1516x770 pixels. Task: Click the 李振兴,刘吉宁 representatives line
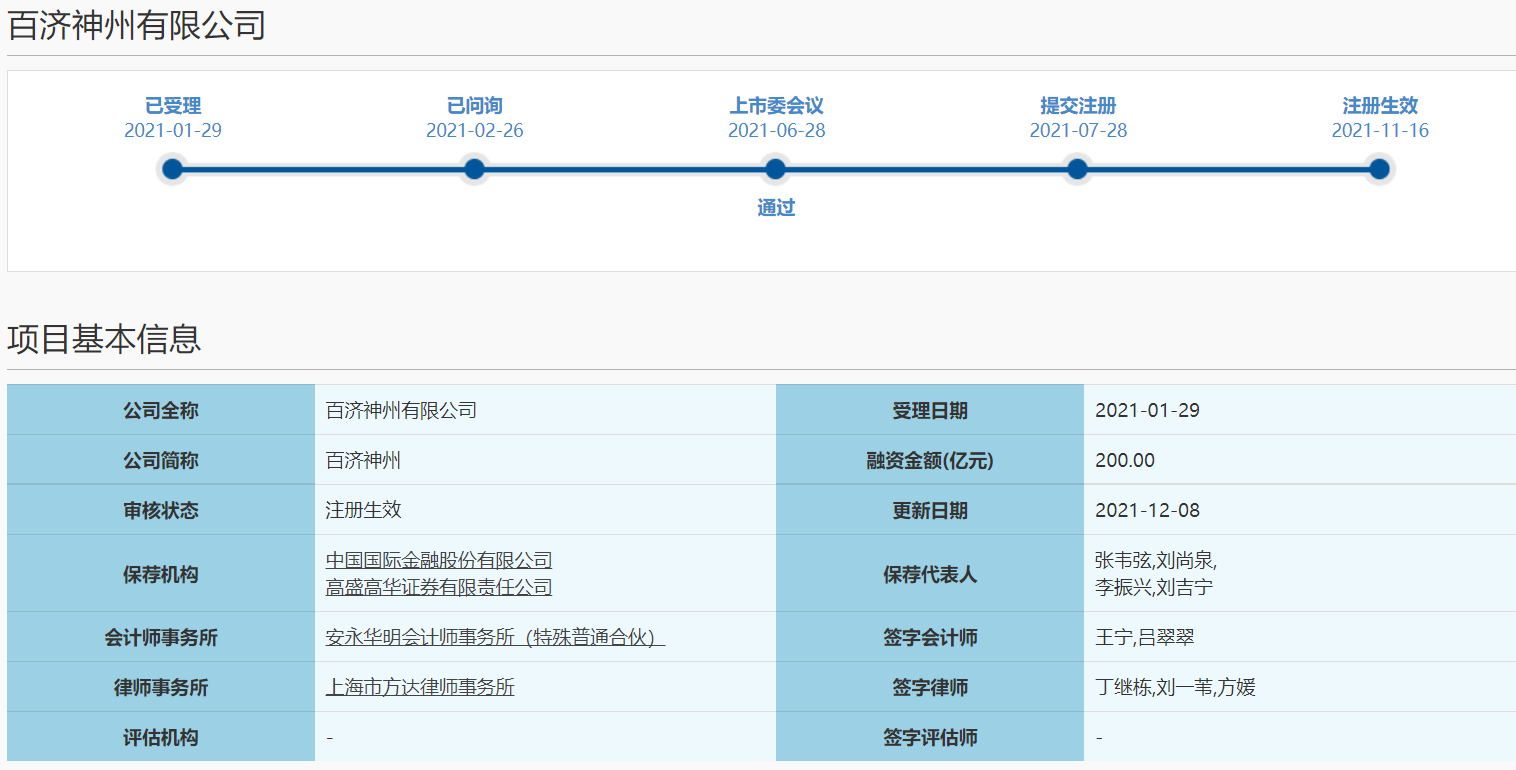[1155, 587]
